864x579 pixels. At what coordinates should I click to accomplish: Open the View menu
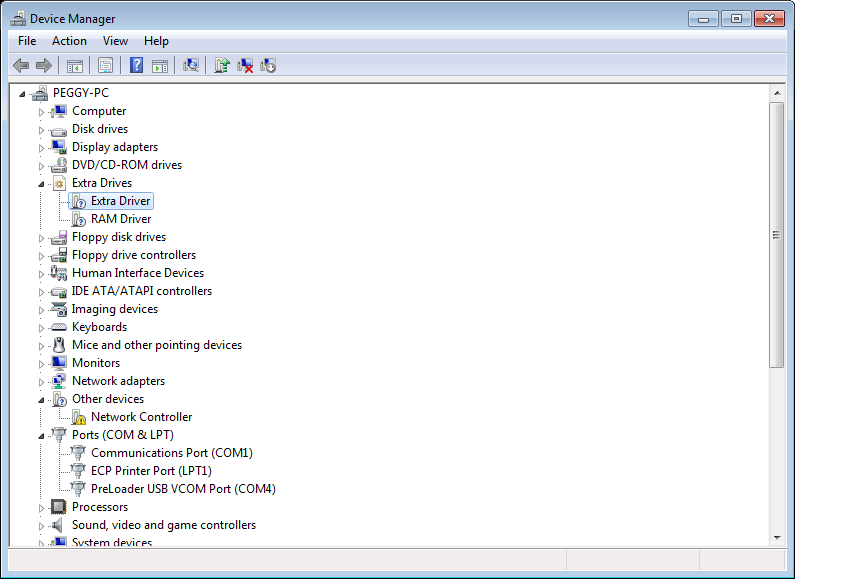[x=115, y=41]
